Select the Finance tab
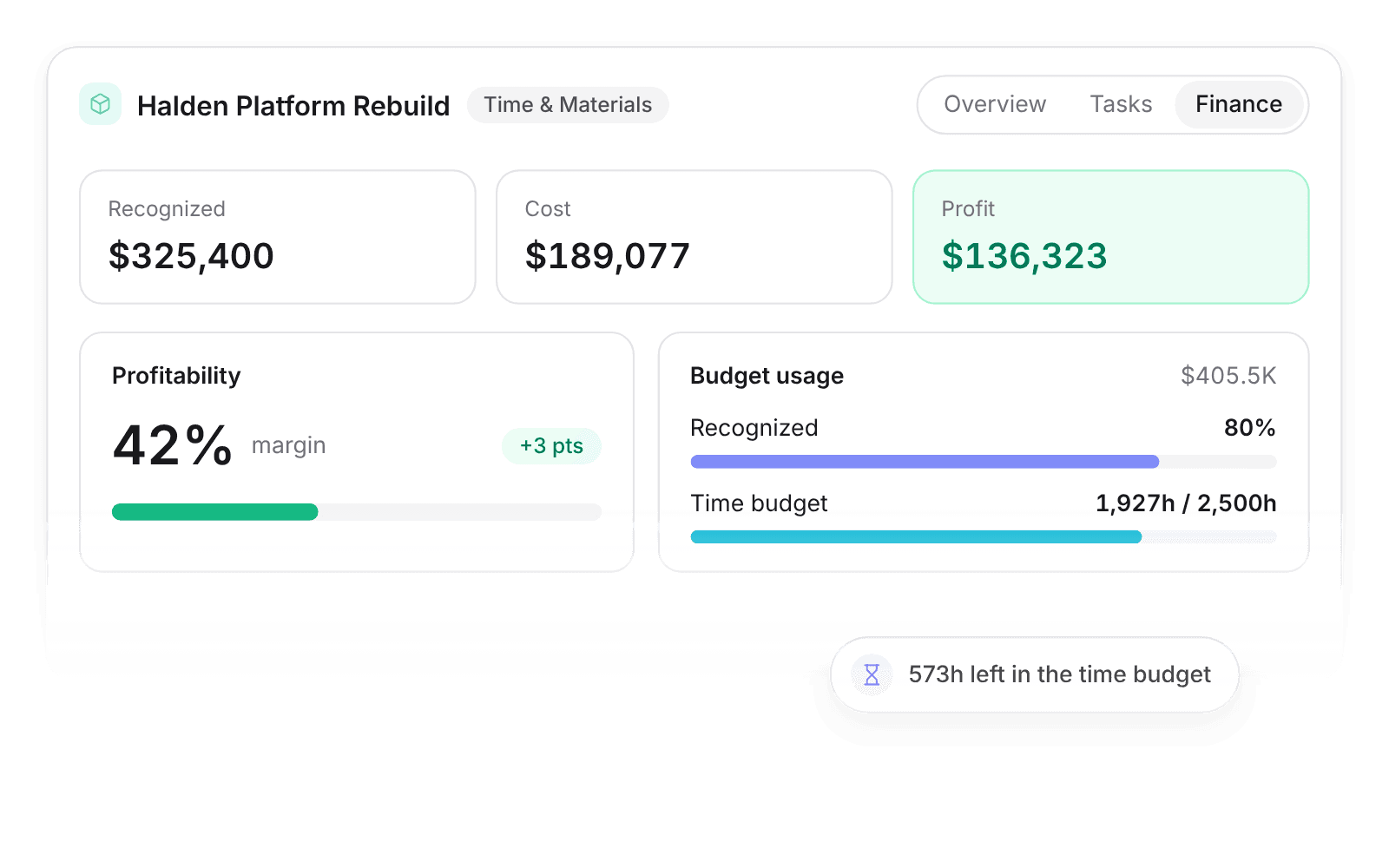The image size is (1389, 868). pos(1239,104)
